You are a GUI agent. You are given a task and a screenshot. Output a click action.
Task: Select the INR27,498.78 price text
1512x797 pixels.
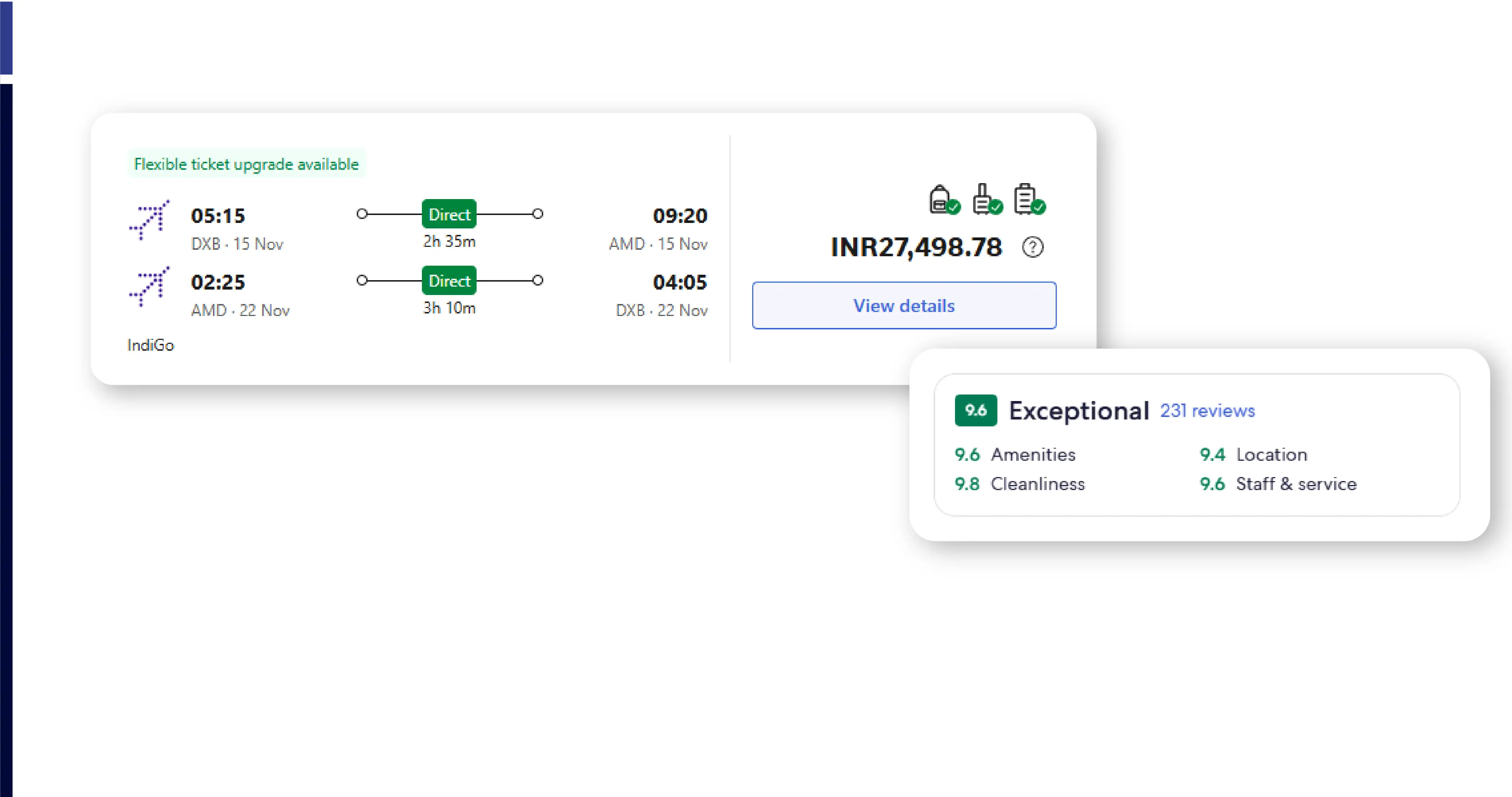point(916,247)
